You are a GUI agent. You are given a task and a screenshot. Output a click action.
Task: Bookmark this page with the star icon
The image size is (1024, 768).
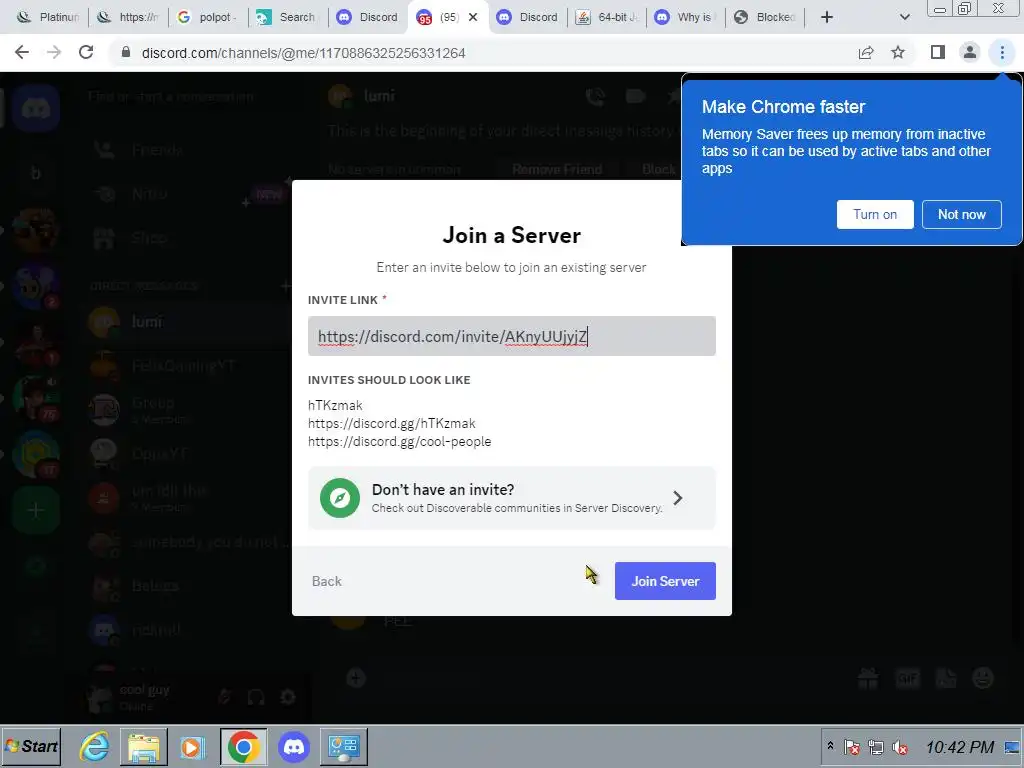898,53
